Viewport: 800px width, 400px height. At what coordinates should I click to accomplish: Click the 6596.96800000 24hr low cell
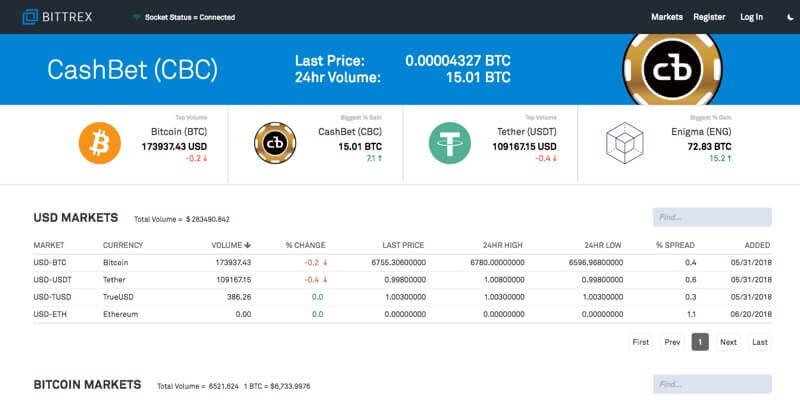[x=596, y=263]
